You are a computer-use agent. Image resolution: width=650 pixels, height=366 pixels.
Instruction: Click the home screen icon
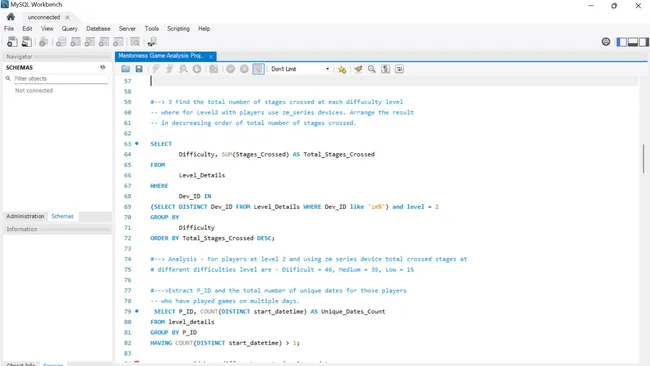click(x=11, y=17)
